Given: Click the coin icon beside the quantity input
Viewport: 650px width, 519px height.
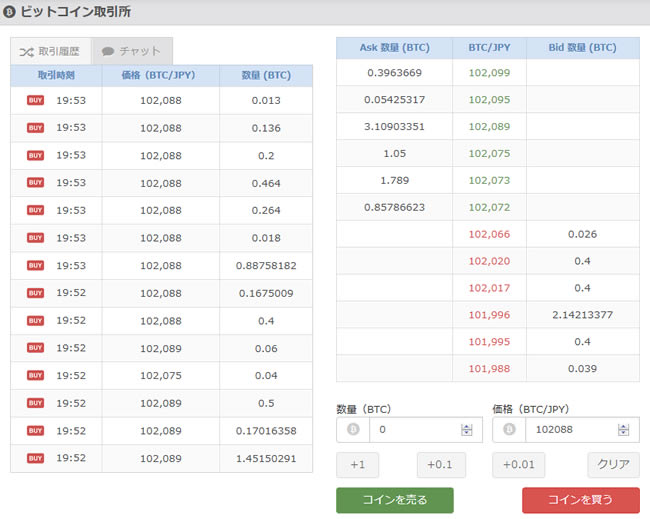Looking at the screenshot, I should point(353,429).
